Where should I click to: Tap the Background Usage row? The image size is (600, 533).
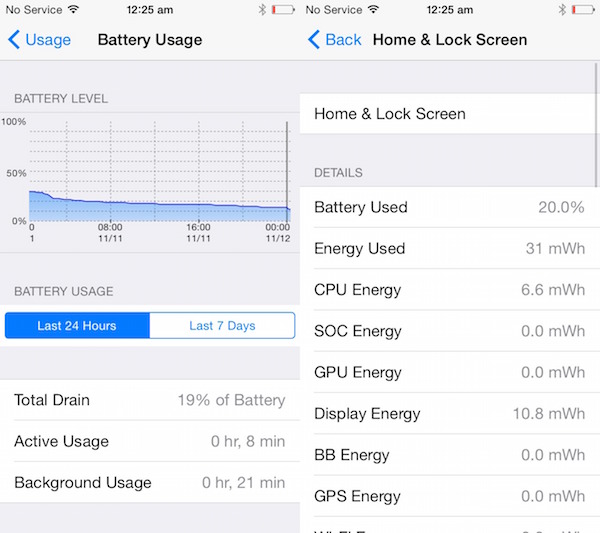(150, 483)
